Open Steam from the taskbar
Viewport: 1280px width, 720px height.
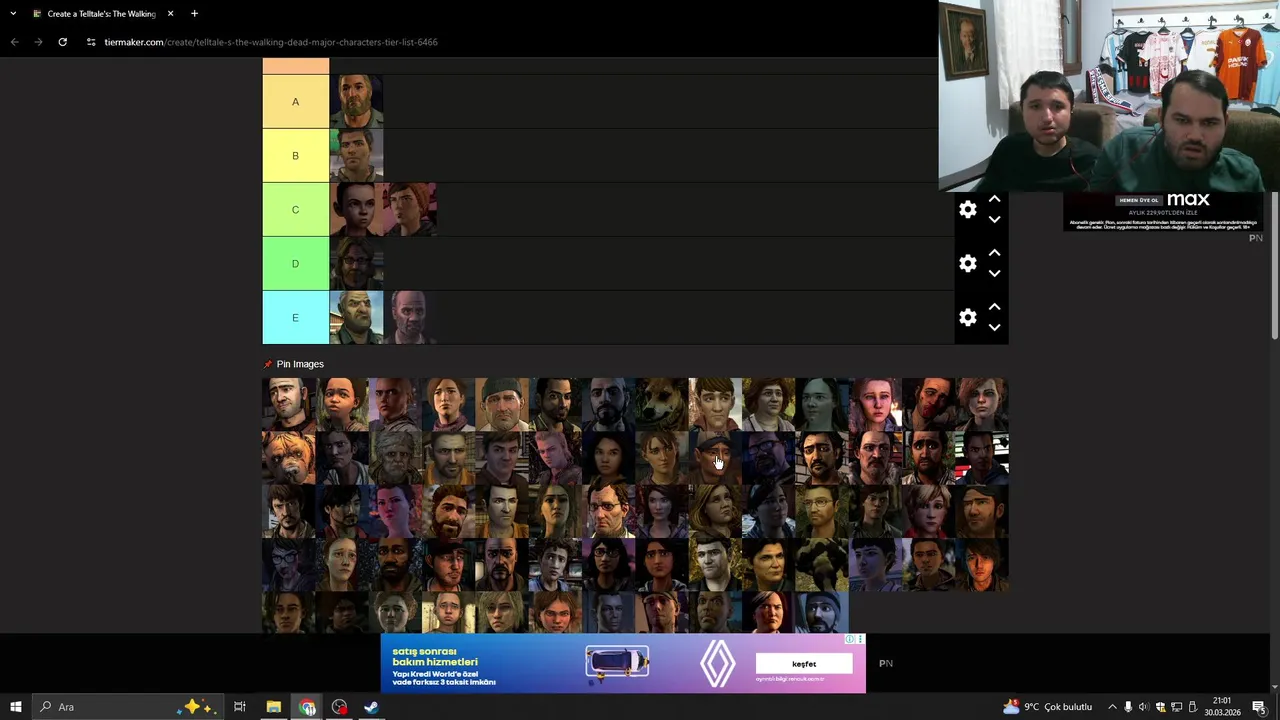point(371,707)
